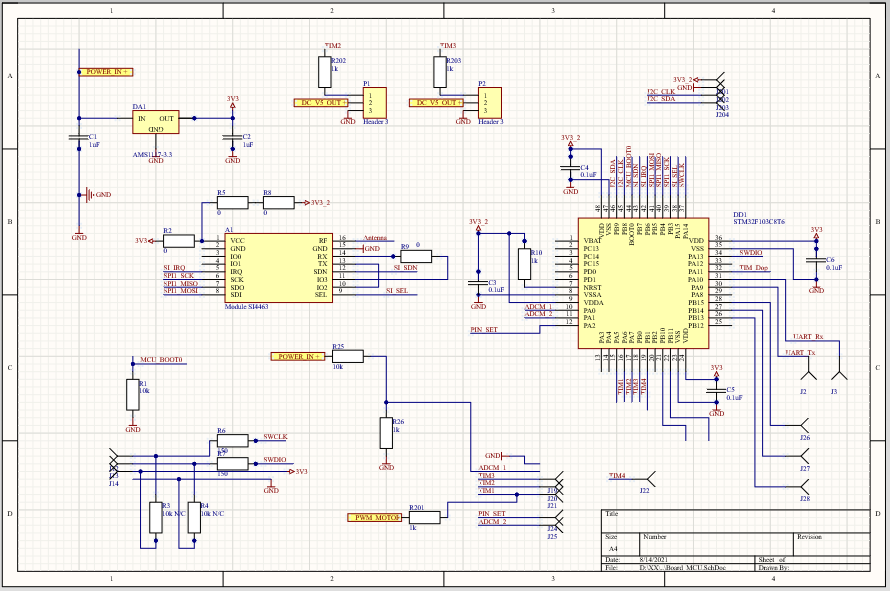890x591 pixels.
Task: Select the DA1 AMS1117-3.3 regulator symbol
Action: coord(156,122)
